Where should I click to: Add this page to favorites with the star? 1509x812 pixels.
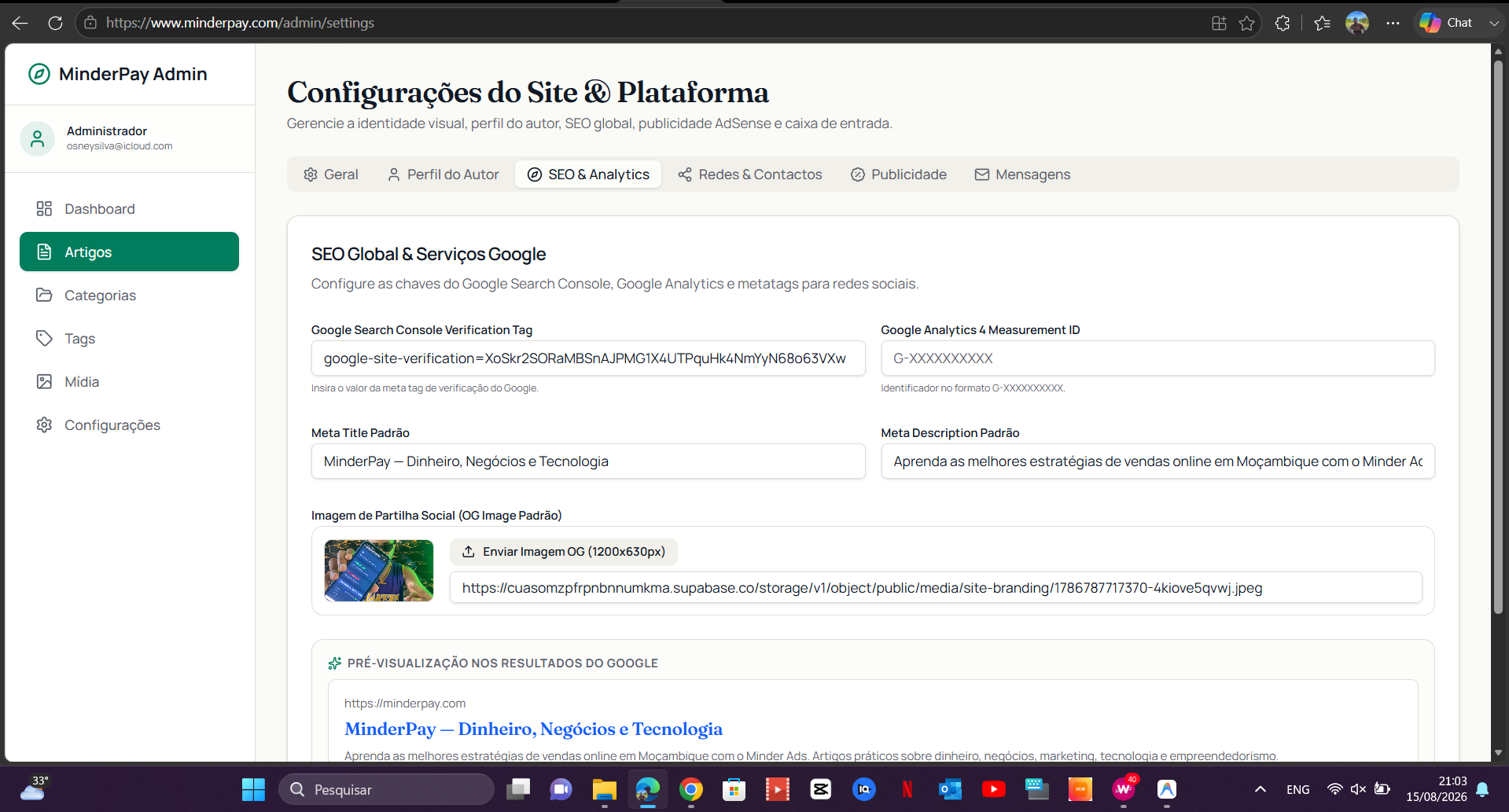click(1246, 23)
